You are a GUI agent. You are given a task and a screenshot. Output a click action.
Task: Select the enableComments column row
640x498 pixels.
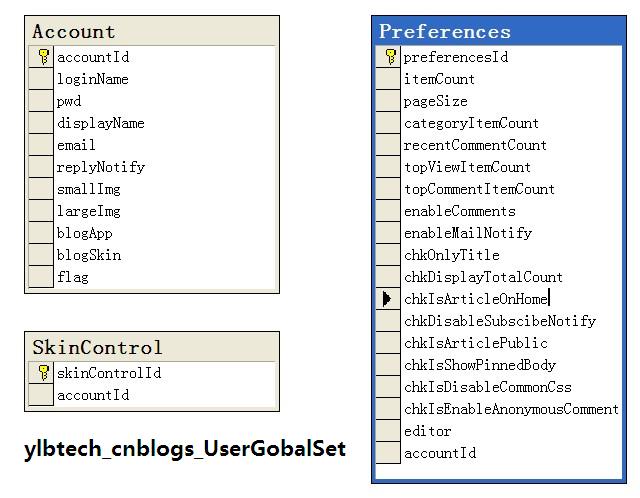tap(459, 211)
